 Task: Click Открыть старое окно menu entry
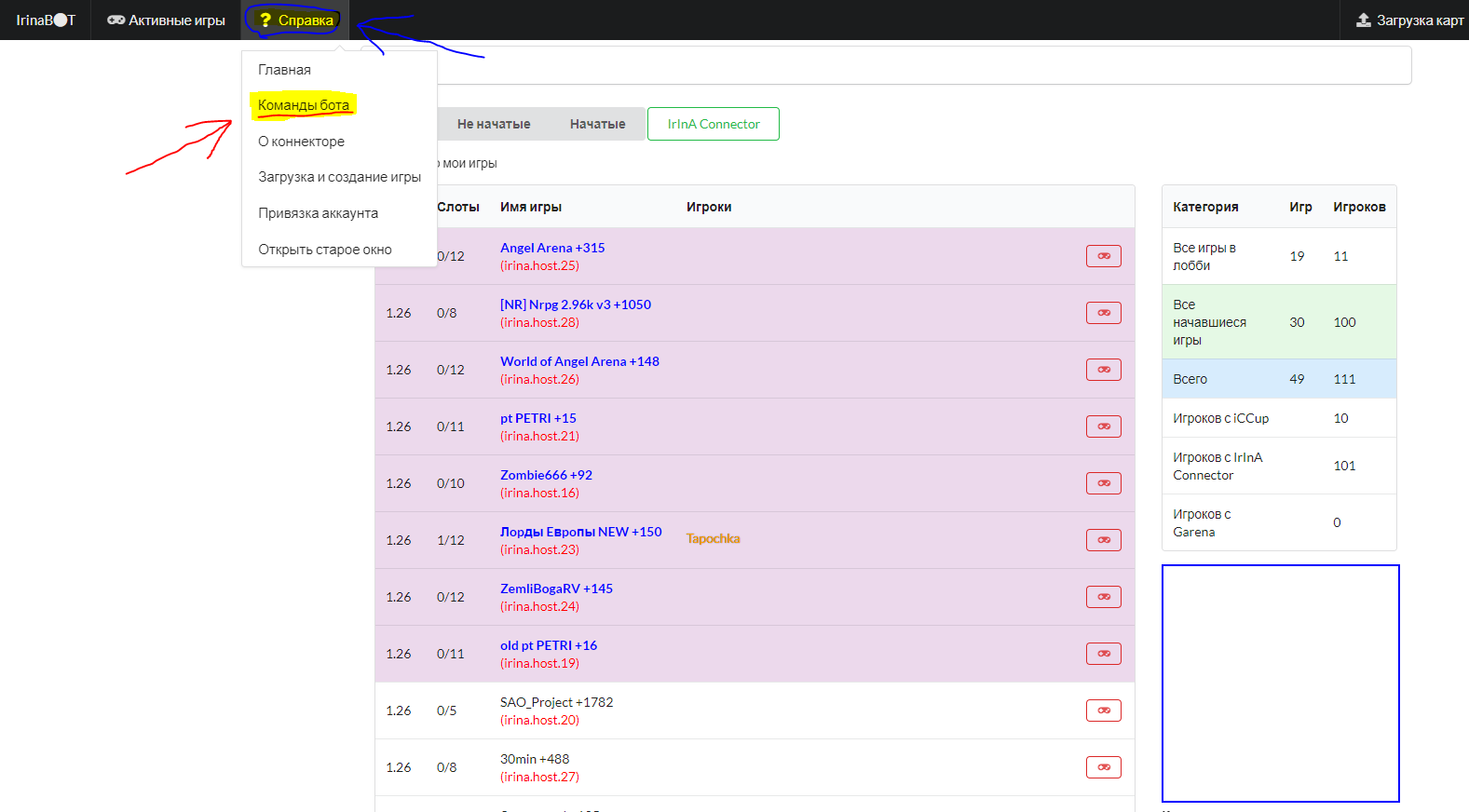(x=339, y=250)
